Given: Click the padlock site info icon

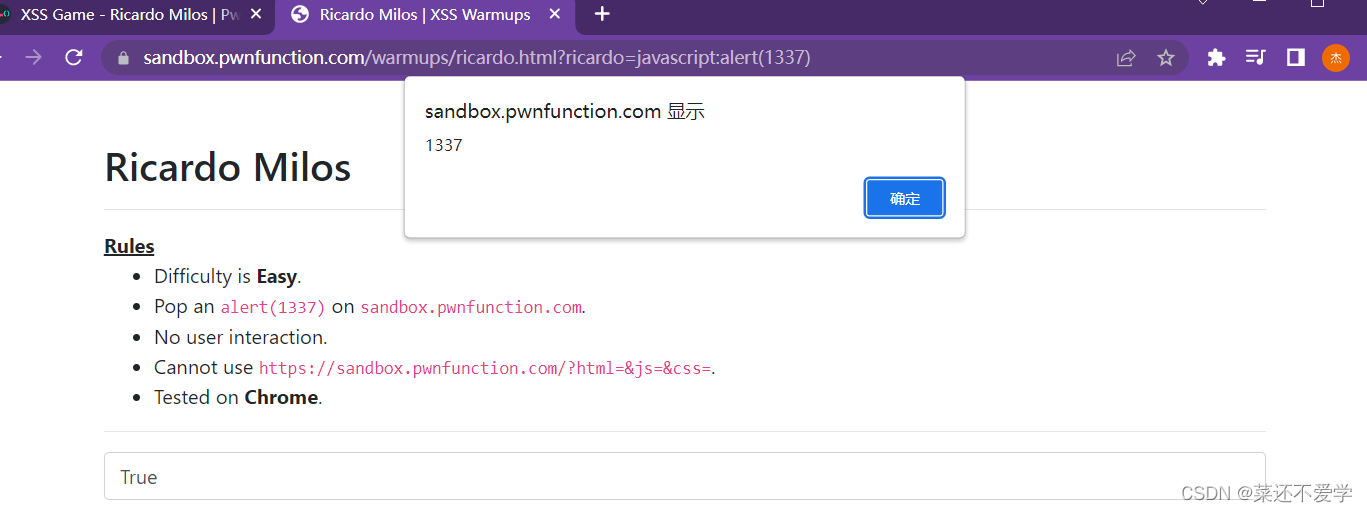Looking at the screenshot, I should coord(124,58).
